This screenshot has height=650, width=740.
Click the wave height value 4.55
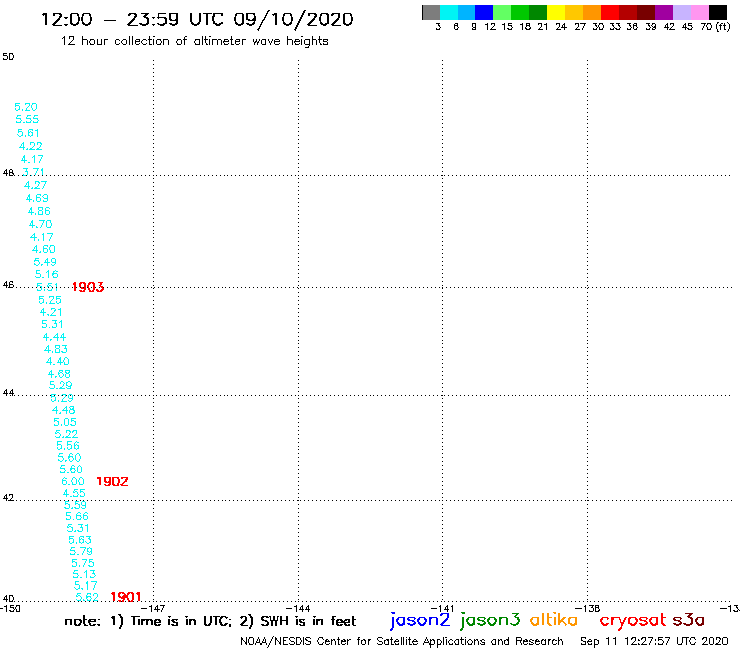[x=74, y=493]
